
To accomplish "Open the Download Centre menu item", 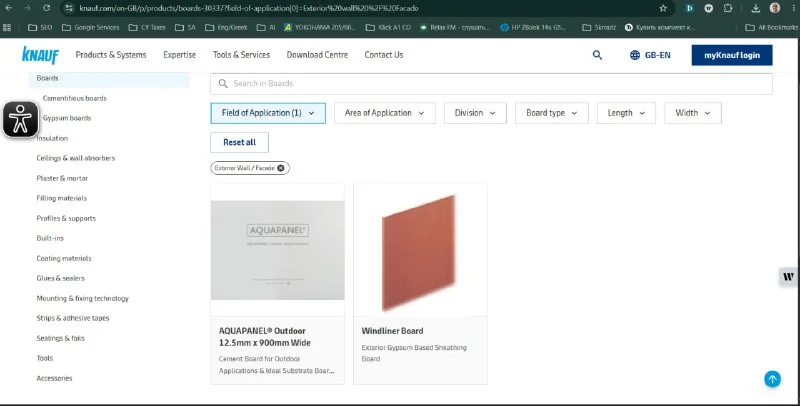I will point(317,55).
